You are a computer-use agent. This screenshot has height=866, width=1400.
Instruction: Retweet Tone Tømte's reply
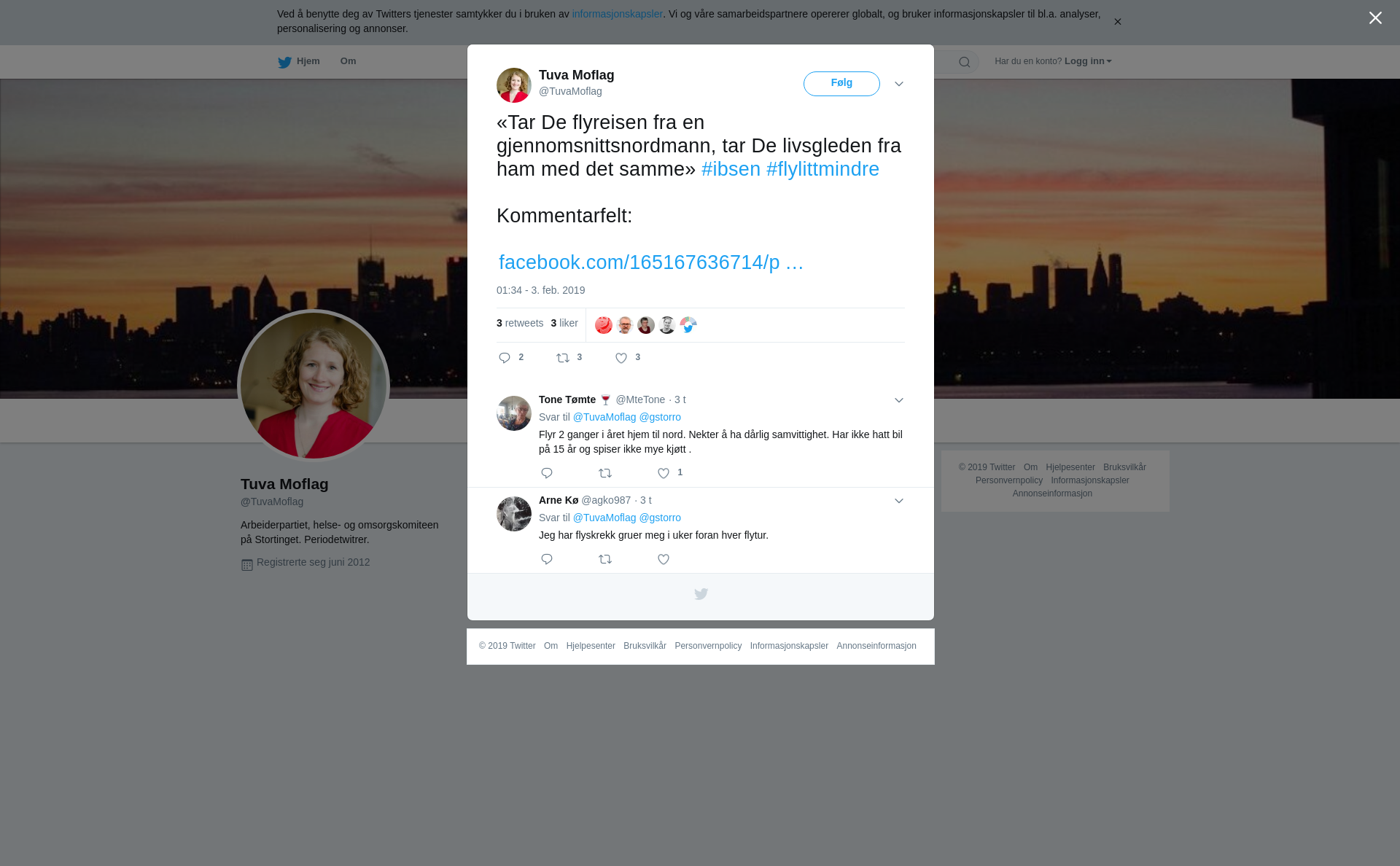(605, 474)
